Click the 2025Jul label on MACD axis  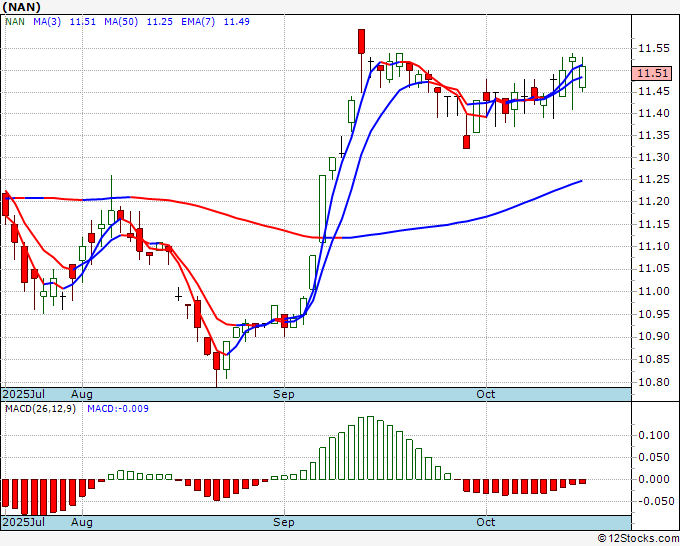(24, 522)
